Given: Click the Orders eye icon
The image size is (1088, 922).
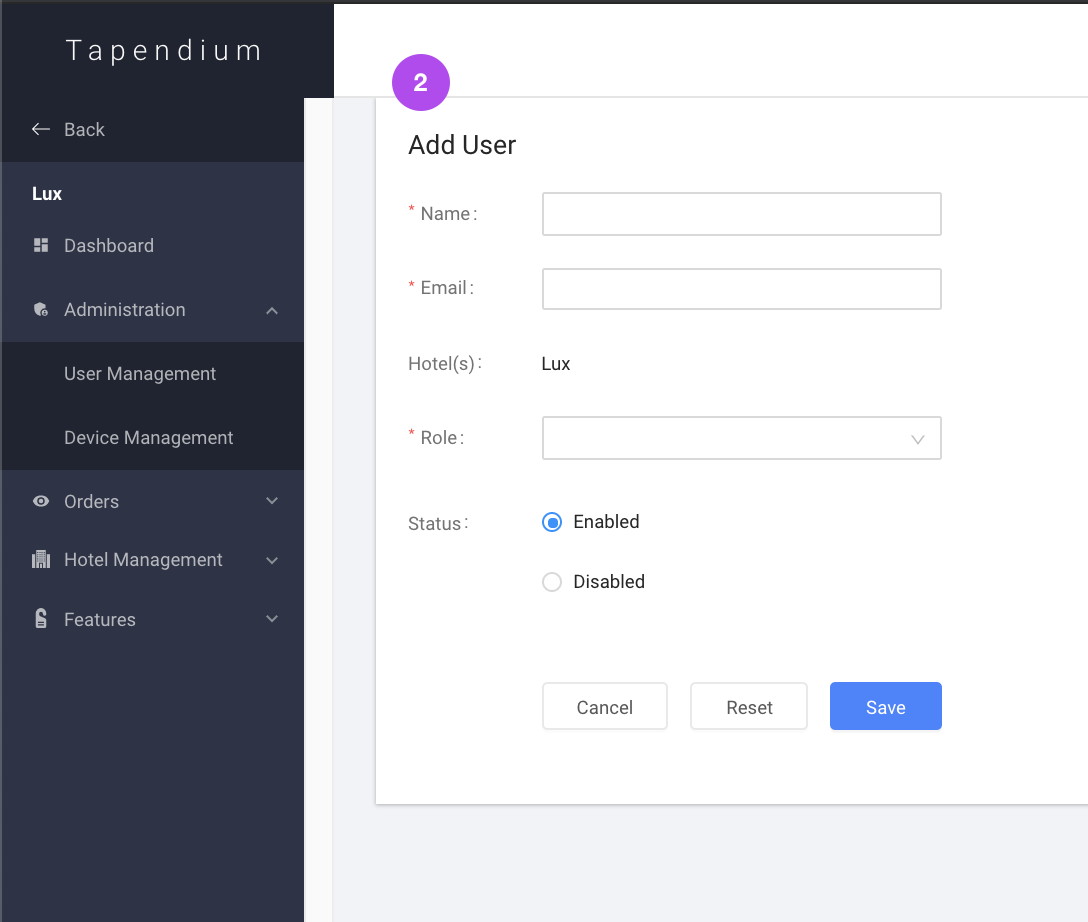Looking at the screenshot, I should tap(41, 501).
